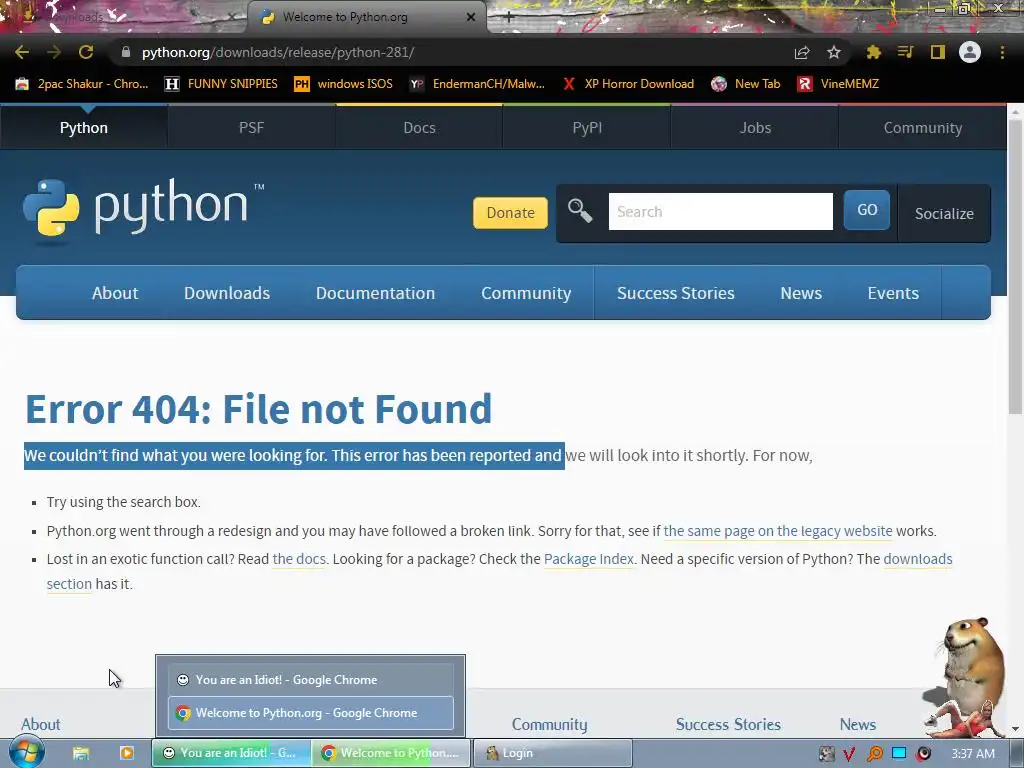1024x768 pixels.
Task: Open the 2pac Shakur bookmark
Action: pyautogui.click(x=82, y=84)
